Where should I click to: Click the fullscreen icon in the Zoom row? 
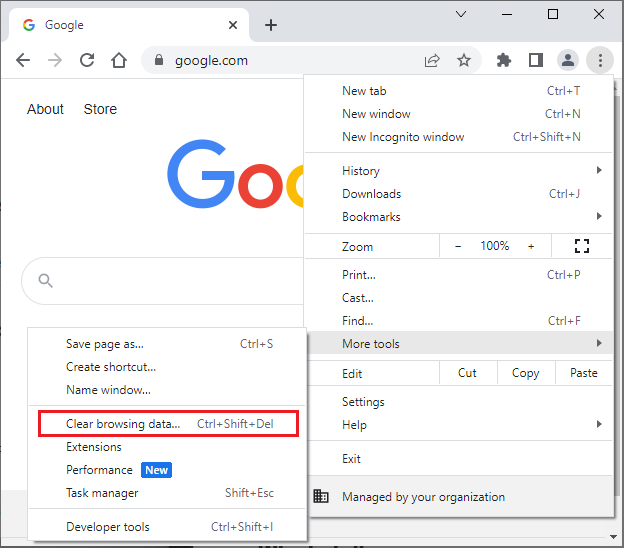tap(581, 246)
